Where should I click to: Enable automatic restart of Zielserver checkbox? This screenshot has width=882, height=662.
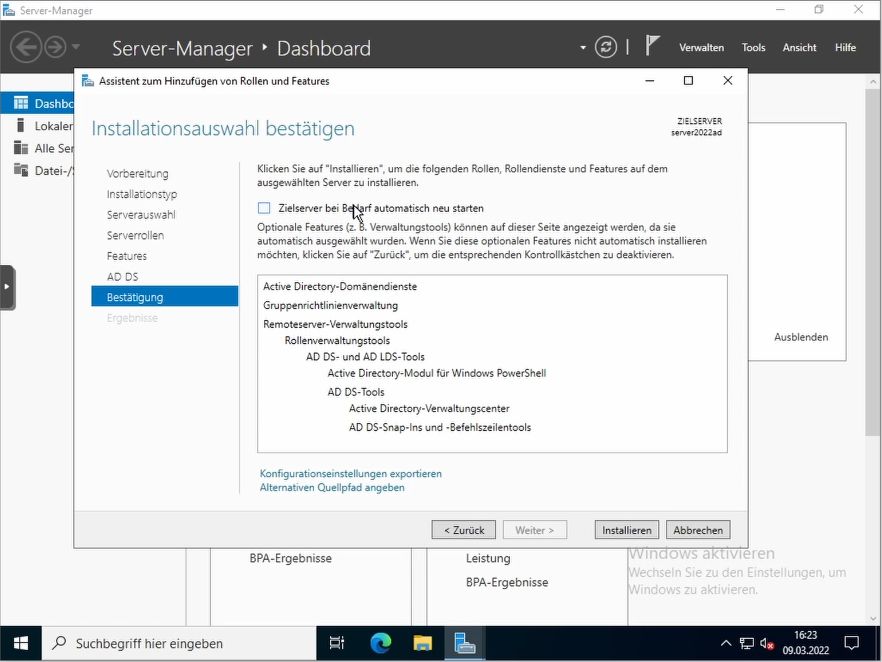264,208
